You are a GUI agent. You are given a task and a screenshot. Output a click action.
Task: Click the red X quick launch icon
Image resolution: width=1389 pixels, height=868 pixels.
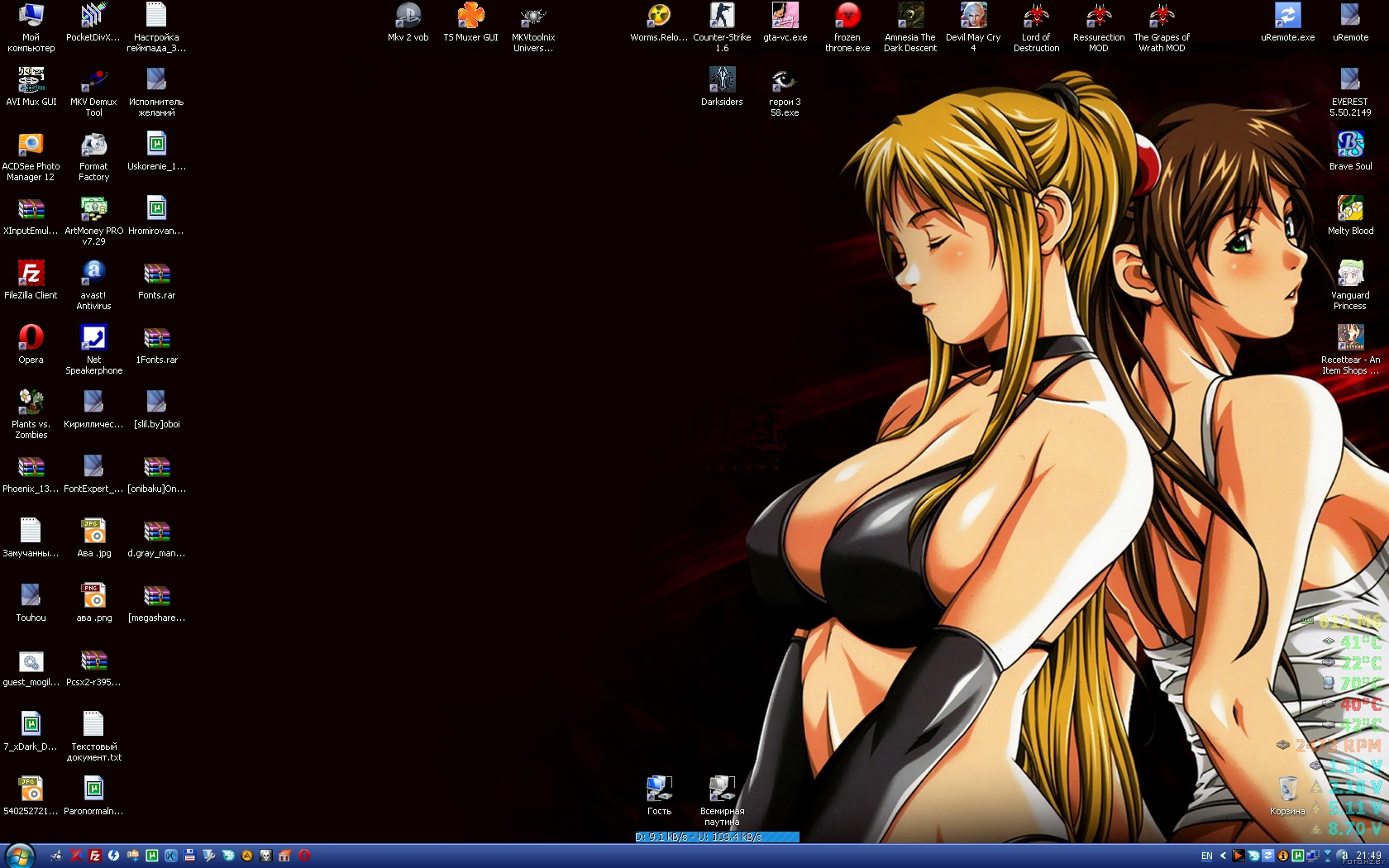(76, 856)
